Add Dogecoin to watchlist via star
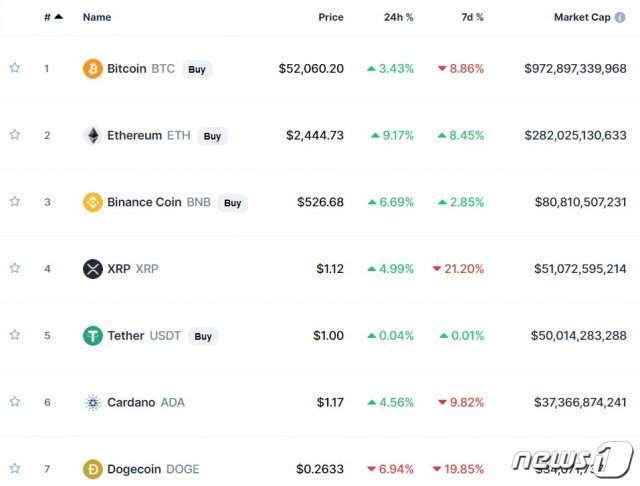 [15, 468]
